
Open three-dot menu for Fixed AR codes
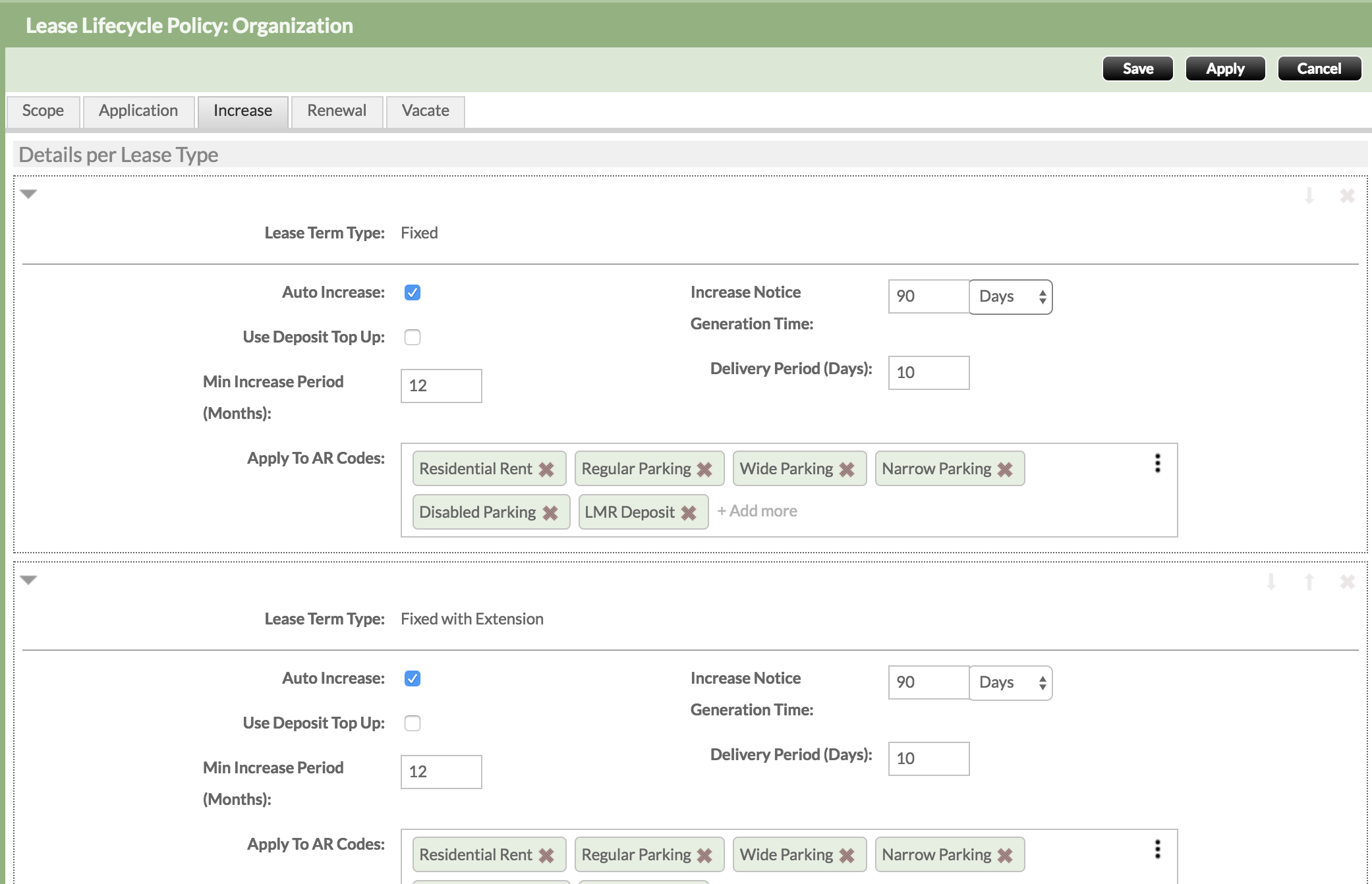coord(1157,463)
